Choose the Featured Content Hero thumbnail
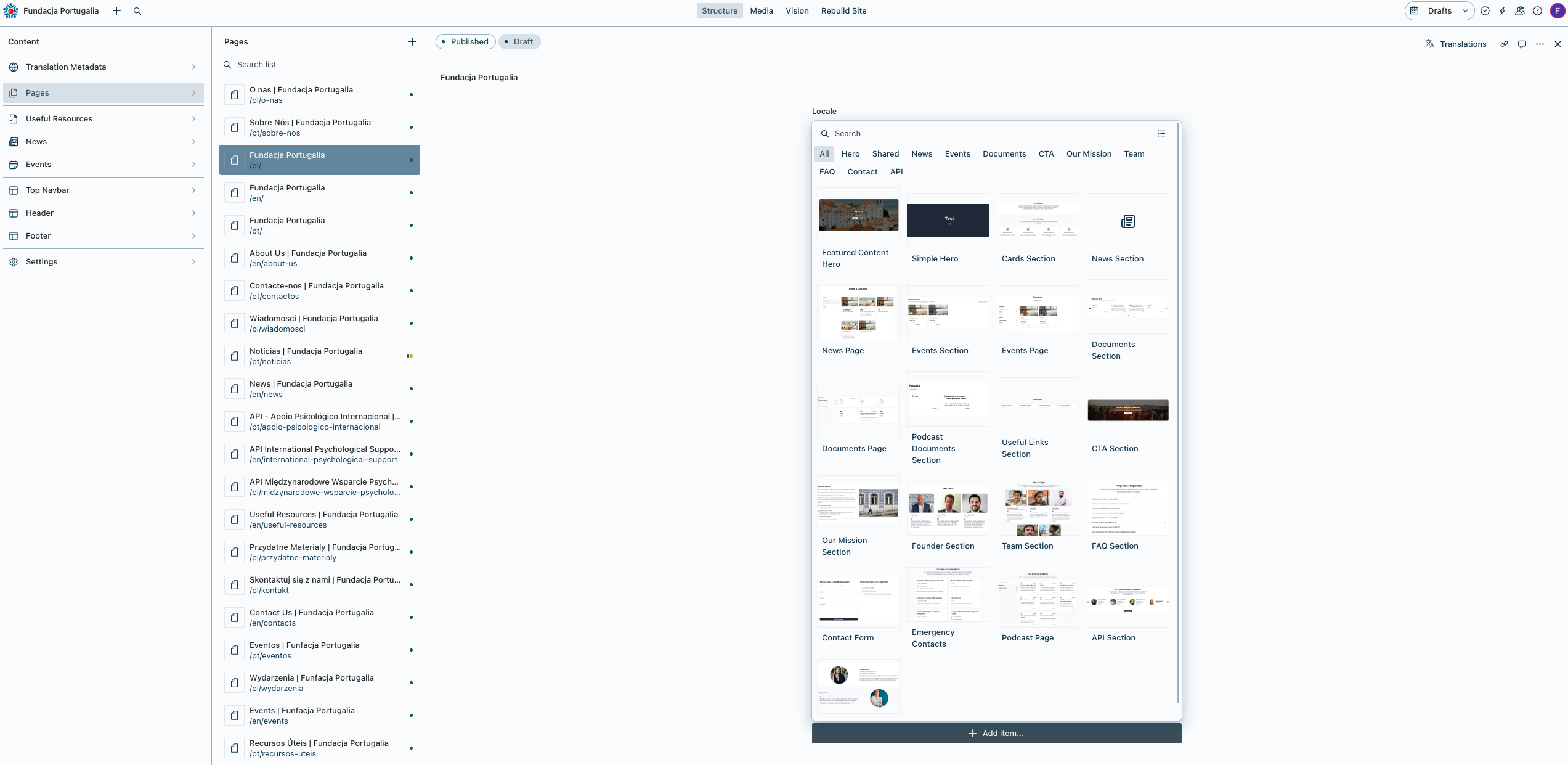This screenshot has width=1568, height=765. point(858,215)
